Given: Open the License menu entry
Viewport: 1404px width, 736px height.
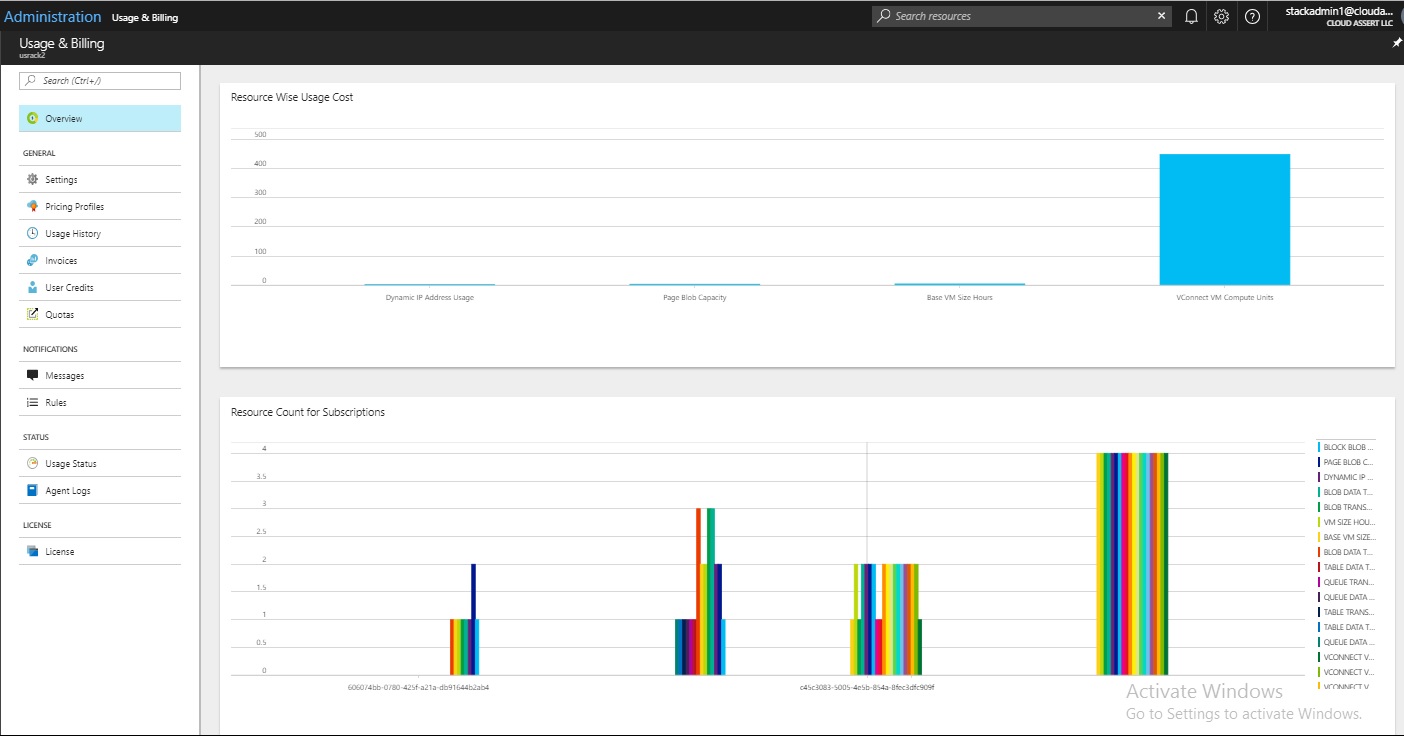Looking at the screenshot, I should pos(59,552).
